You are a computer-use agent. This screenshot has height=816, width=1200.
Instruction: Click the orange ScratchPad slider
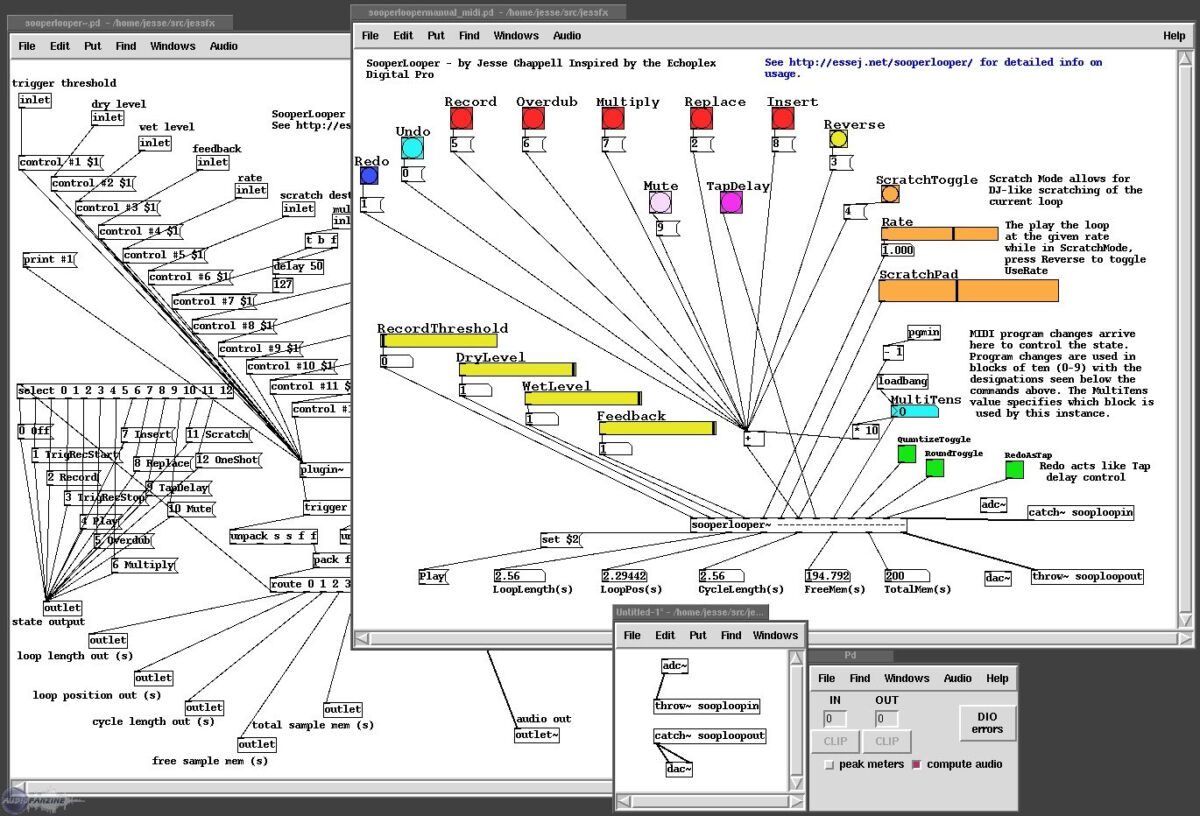[x=968, y=291]
